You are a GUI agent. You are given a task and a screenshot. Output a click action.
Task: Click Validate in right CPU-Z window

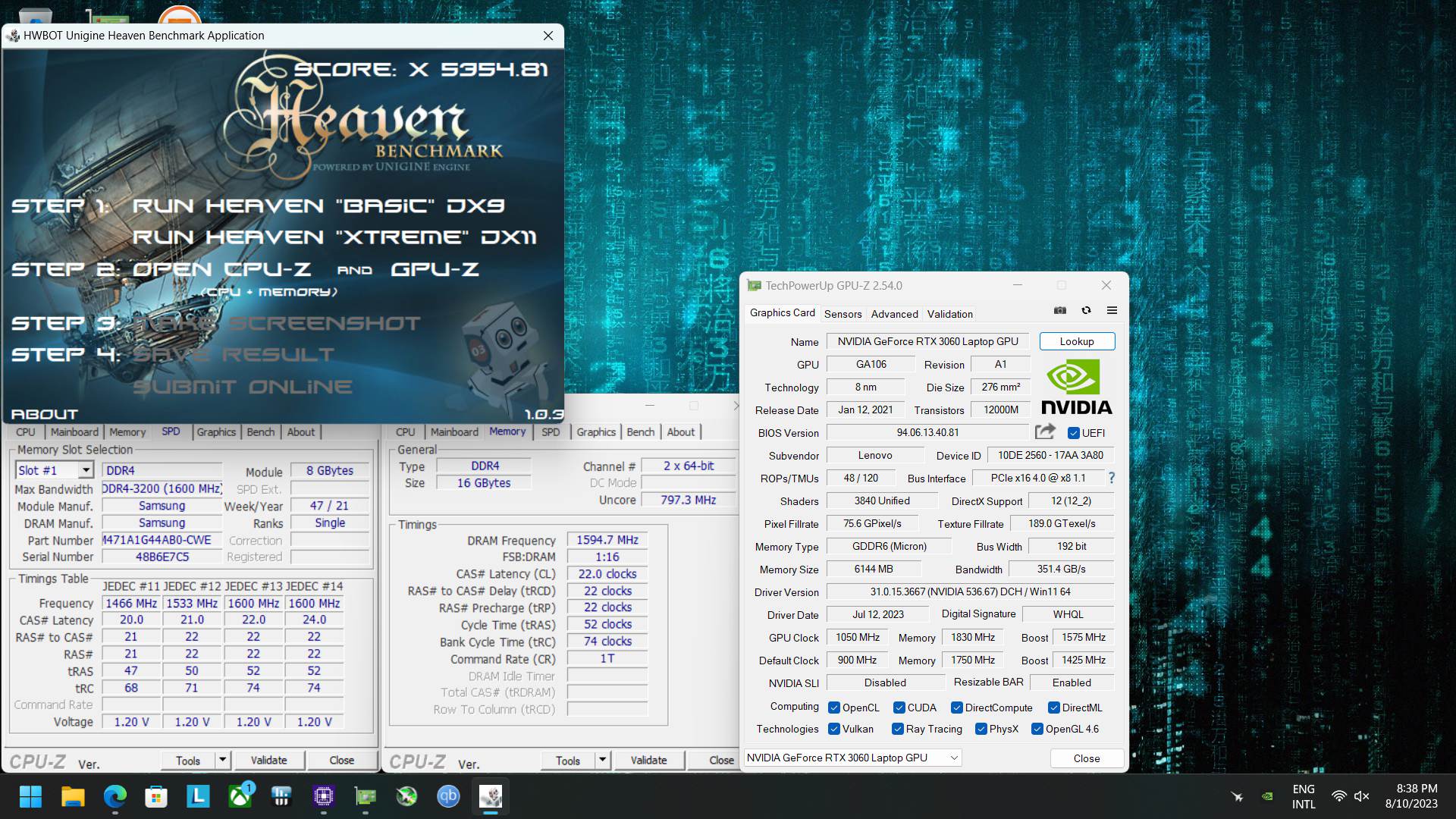(x=648, y=760)
